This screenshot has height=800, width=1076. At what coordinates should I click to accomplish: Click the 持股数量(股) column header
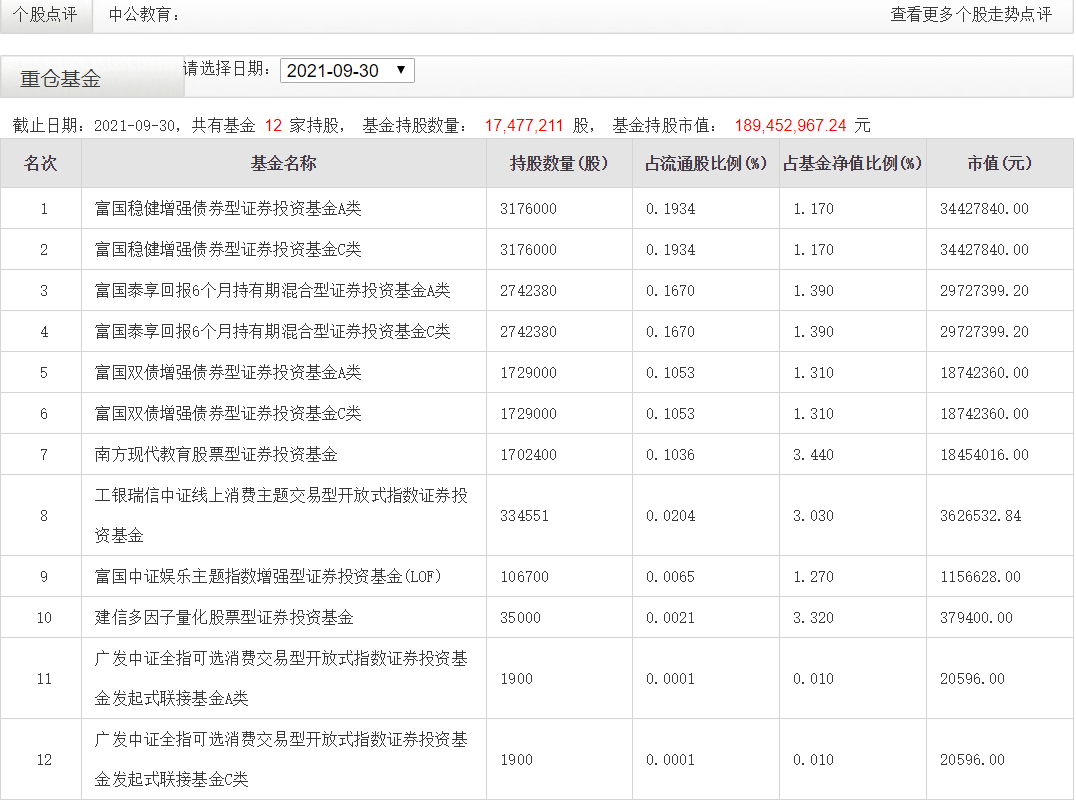pos(557,163)
